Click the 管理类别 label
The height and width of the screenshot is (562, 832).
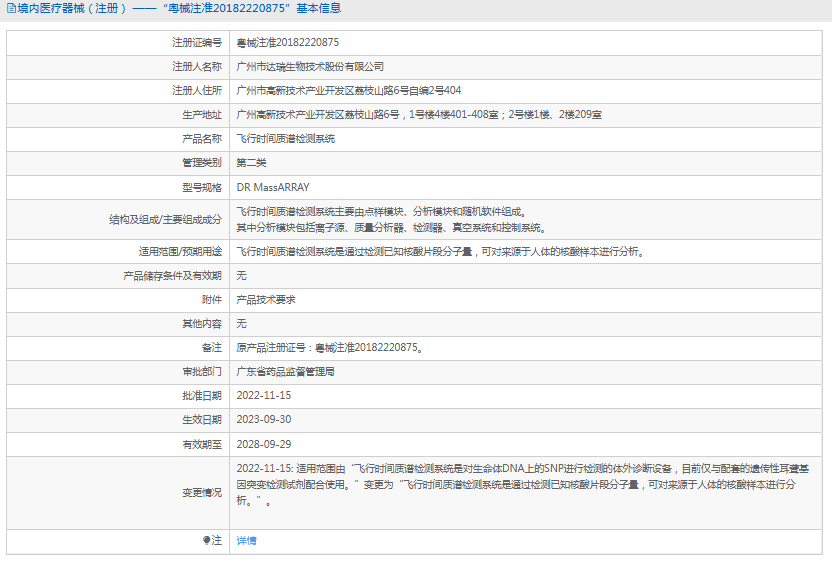(202, 163)
